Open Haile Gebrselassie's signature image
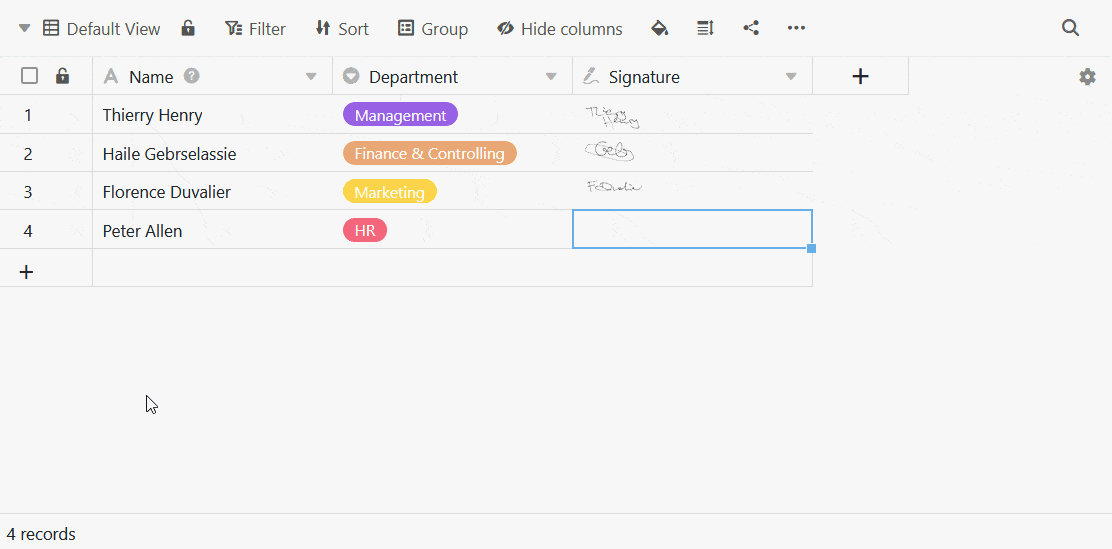Screen dimensions: 1112x549 click(x=609, y=150)
